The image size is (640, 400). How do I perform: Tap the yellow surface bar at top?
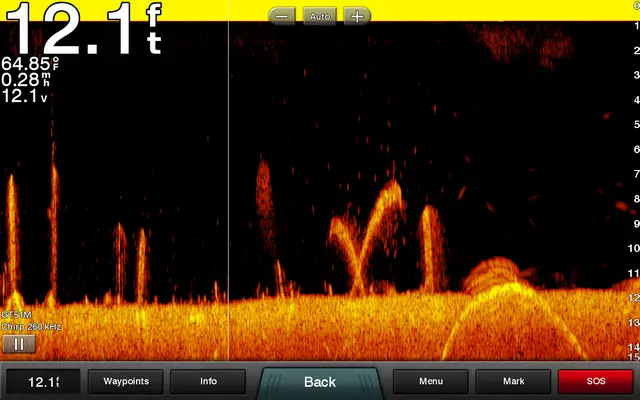coord(450,10)
